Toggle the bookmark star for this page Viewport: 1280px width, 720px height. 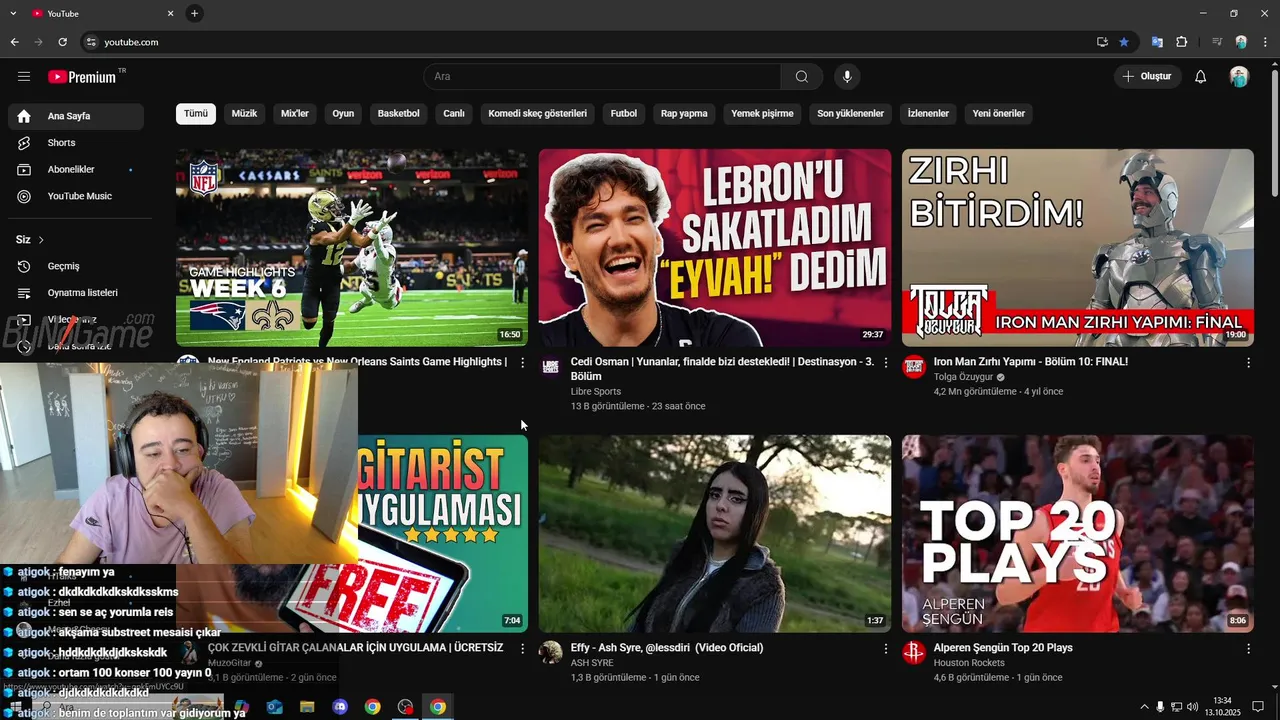click(x=1124, y=42)
